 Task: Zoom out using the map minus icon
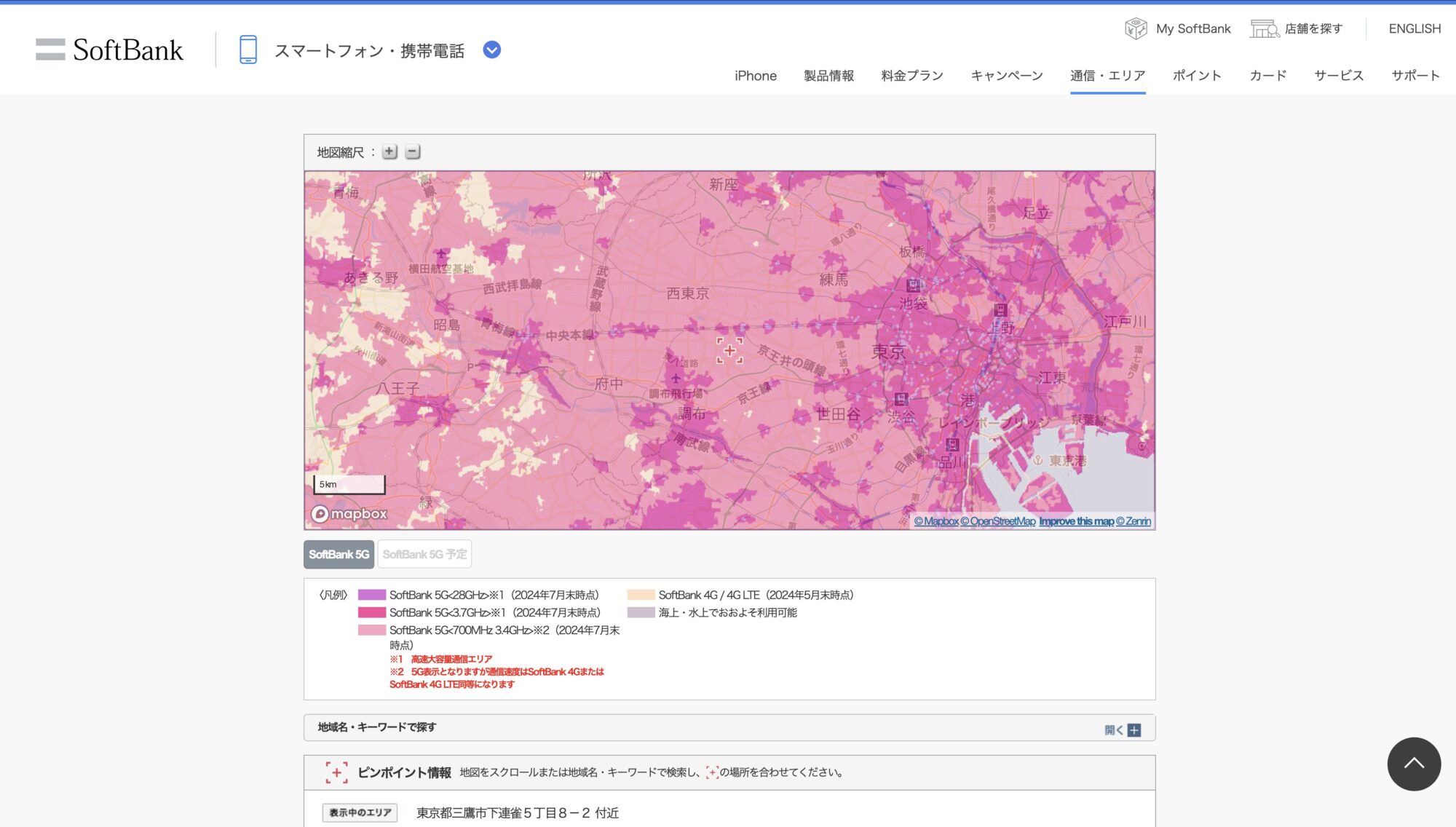pyautogui.click(x=413, y=151)
